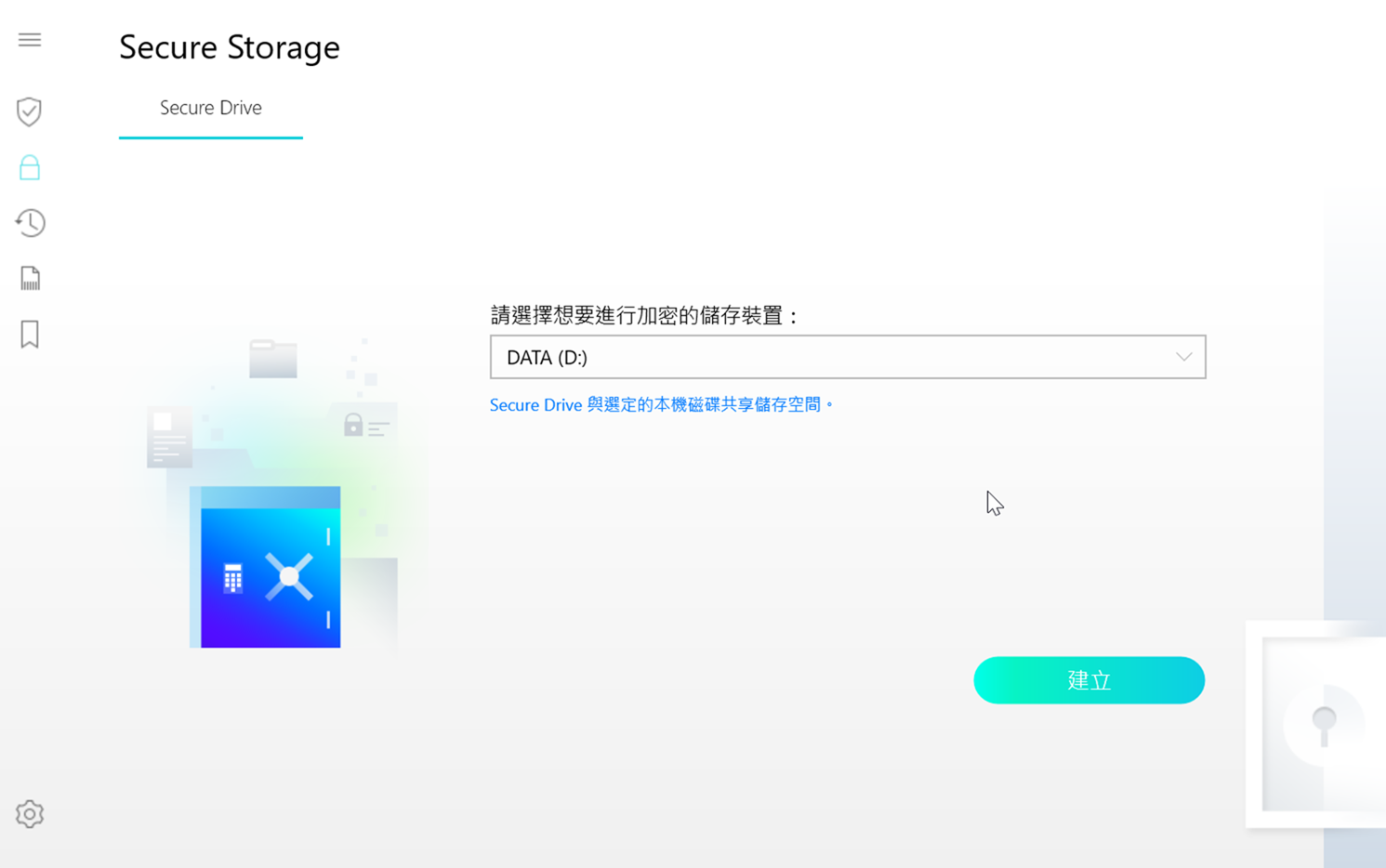Switch to the Secure Drive tab
The image size is (1386, 868).
pos(211,109)
